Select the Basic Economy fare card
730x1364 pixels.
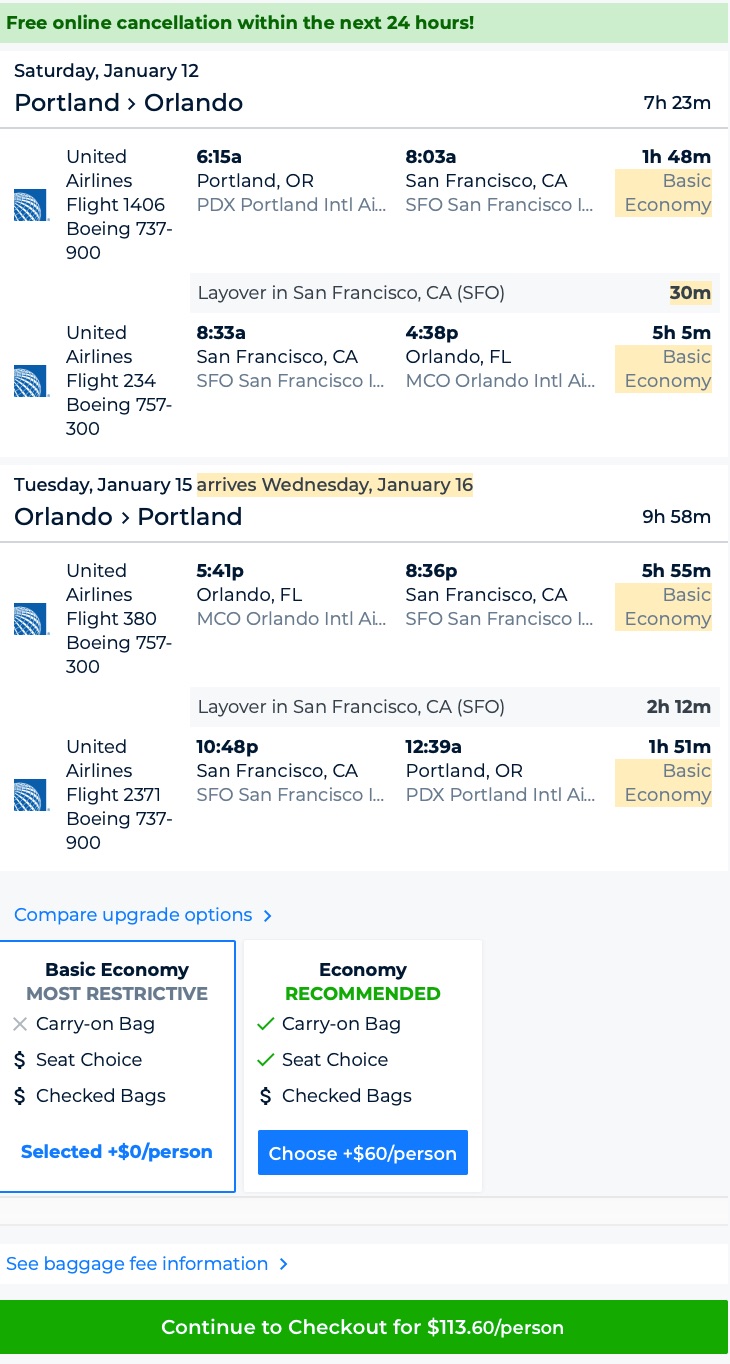tap(117, 1066)
